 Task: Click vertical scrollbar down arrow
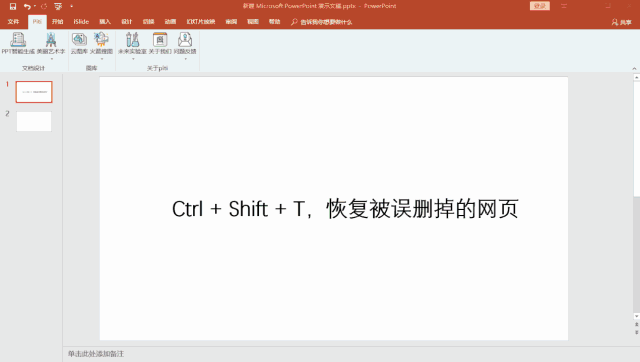pos(636,316)
